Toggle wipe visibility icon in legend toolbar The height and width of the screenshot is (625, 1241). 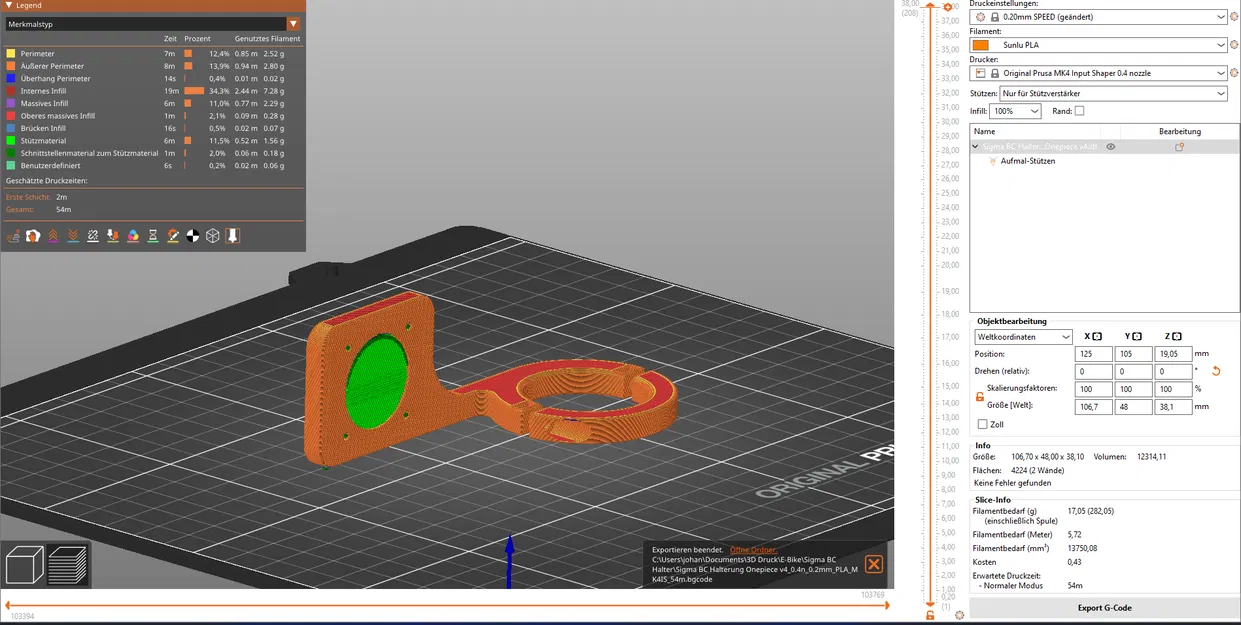(x=33, y=236)
